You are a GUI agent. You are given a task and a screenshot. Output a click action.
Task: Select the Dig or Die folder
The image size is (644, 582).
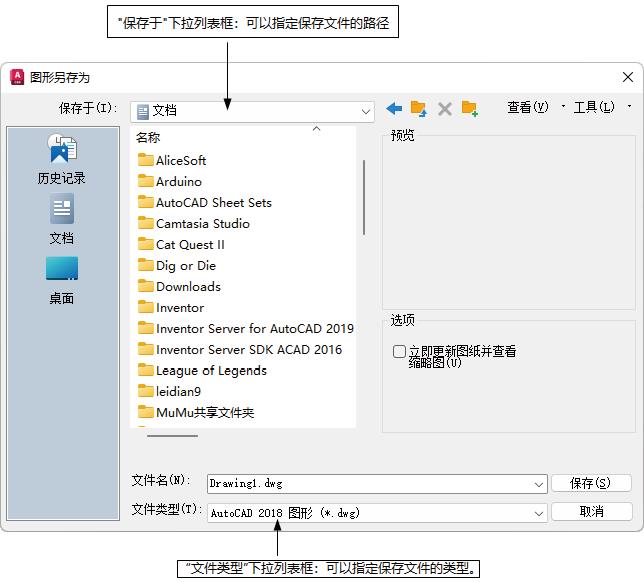pyautogui.click(x=177, y=265)
